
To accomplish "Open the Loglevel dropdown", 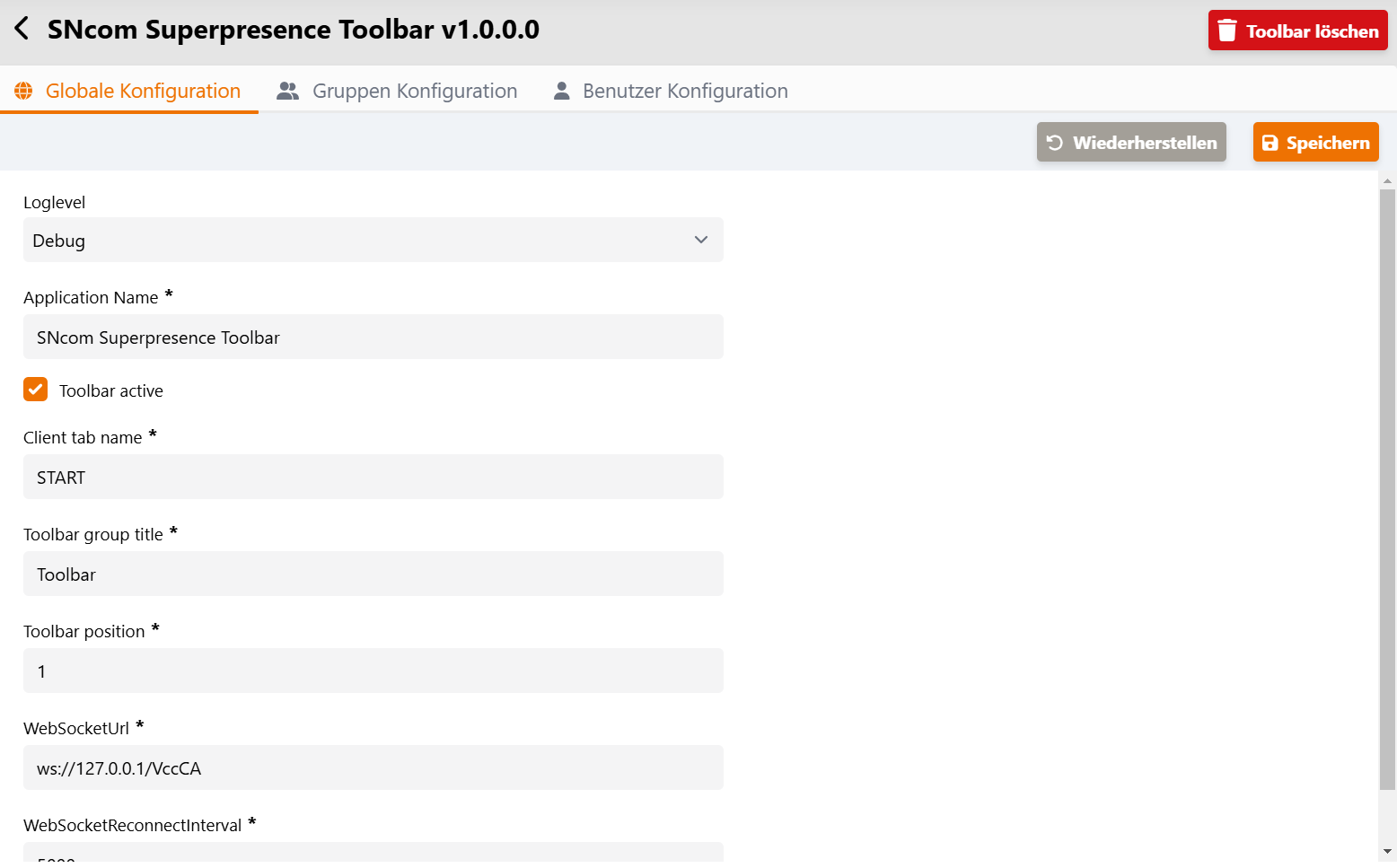I will click(x=373, y=241).
